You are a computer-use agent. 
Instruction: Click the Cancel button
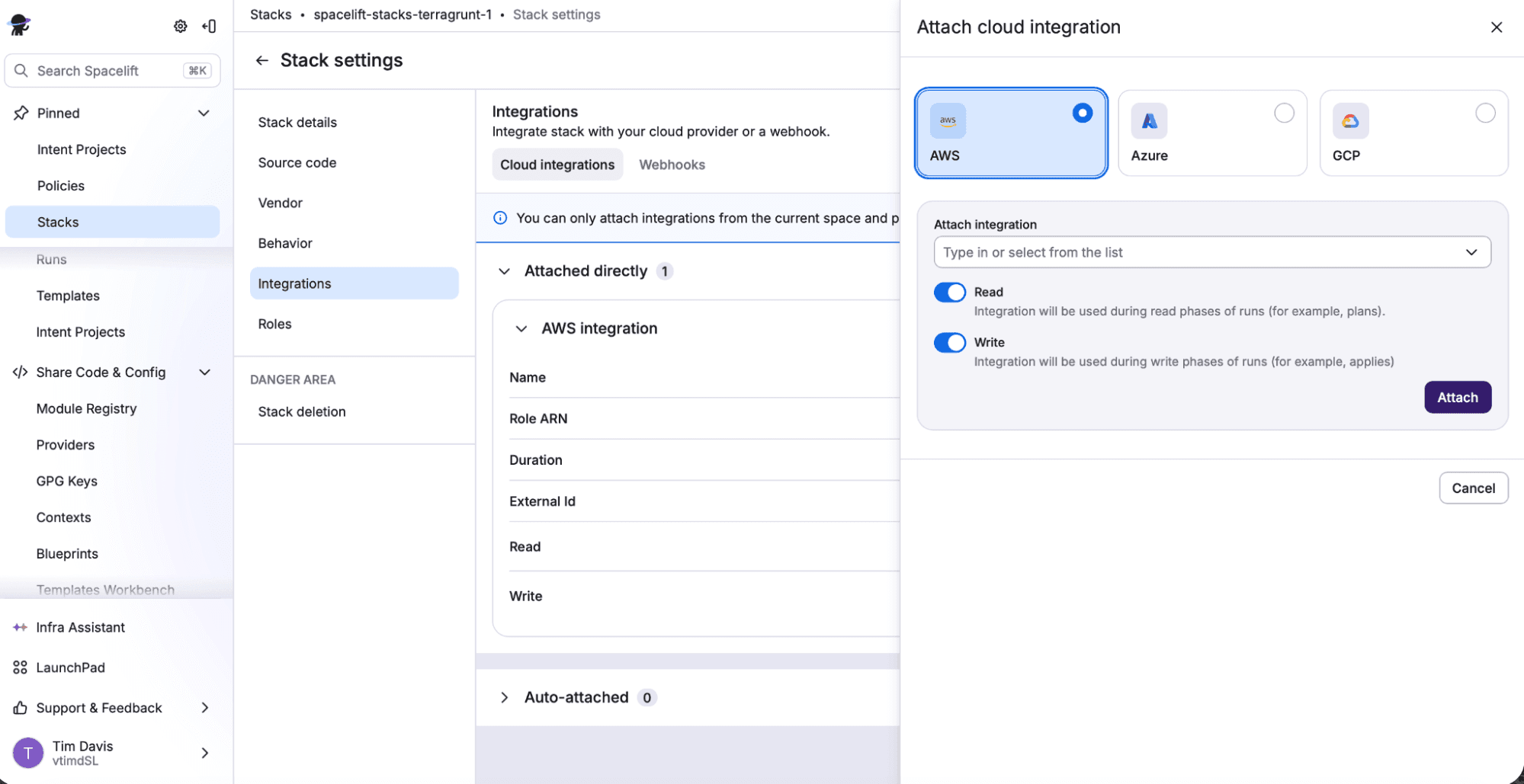pos(1473,488)
